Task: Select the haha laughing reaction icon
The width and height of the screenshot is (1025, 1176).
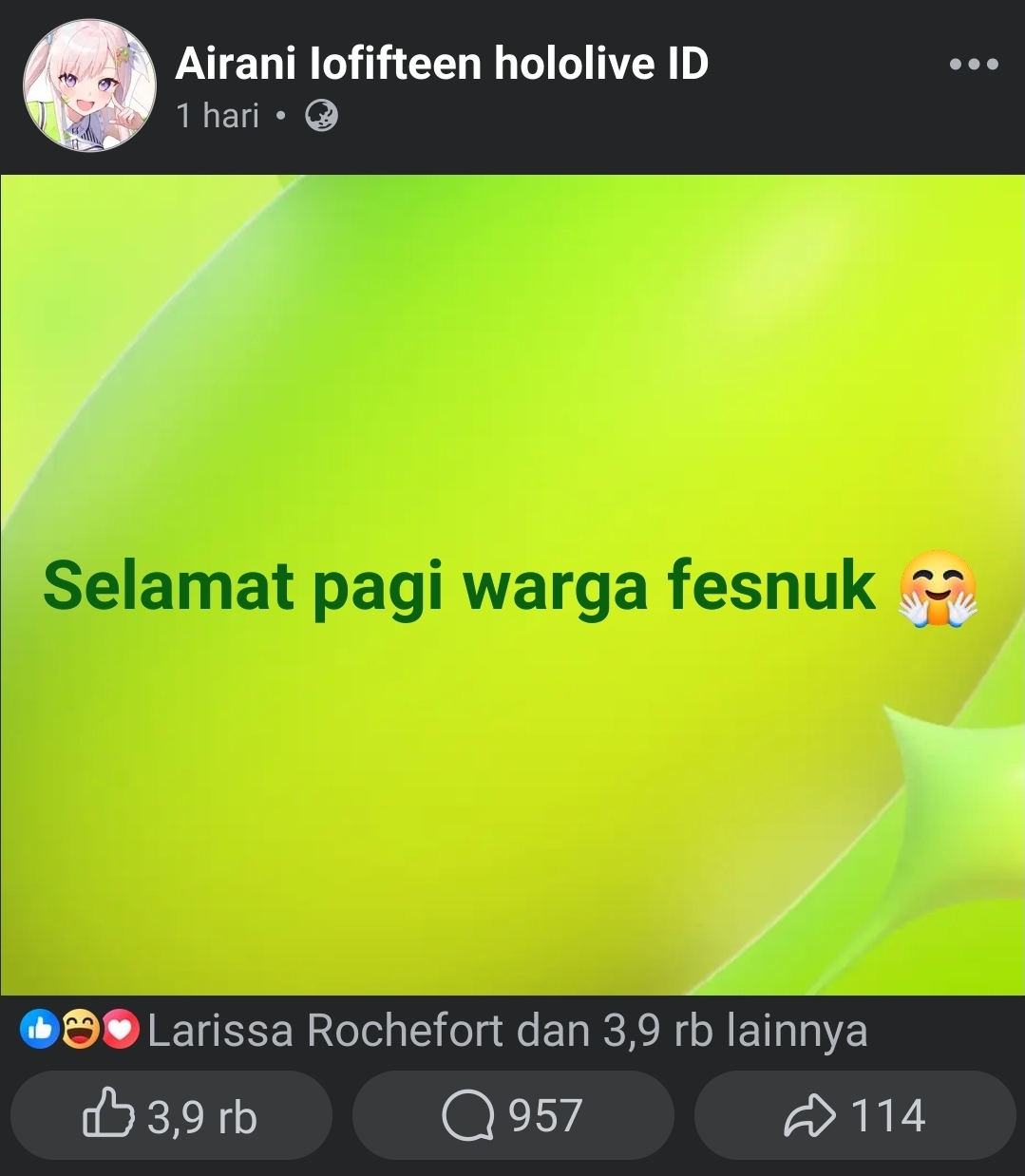Action: click(x=80, y=1030)
